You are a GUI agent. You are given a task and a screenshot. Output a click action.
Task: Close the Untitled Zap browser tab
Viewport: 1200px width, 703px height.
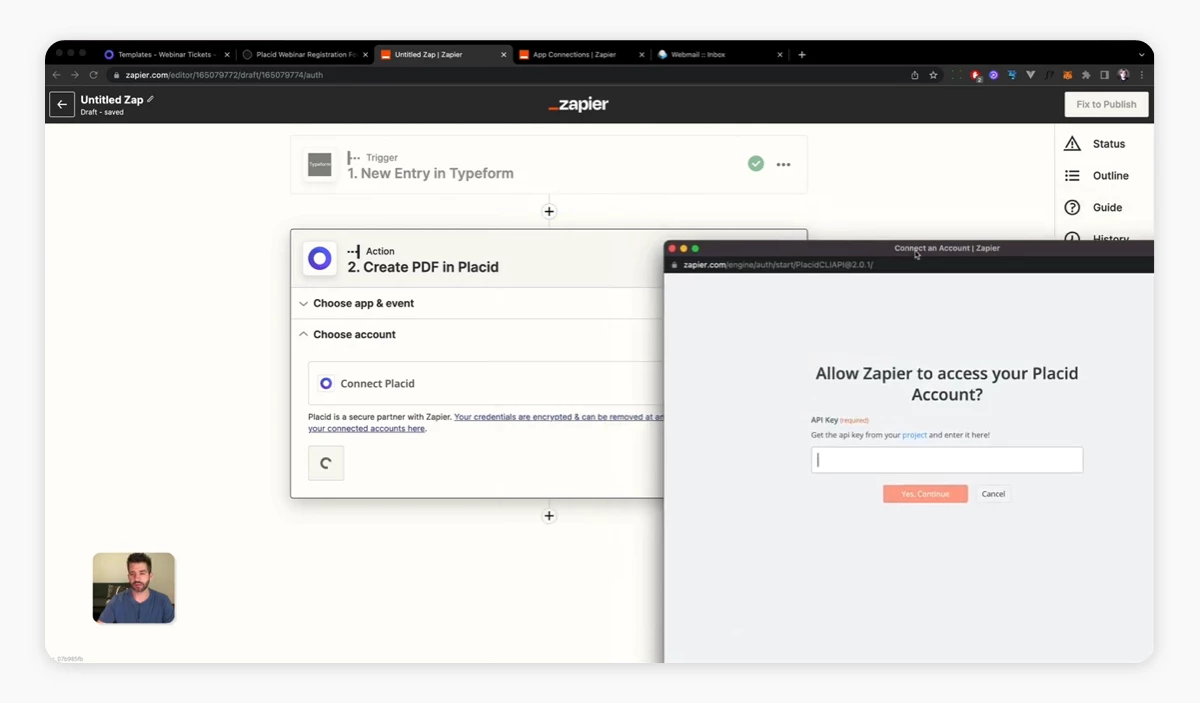tap(504, 55)
